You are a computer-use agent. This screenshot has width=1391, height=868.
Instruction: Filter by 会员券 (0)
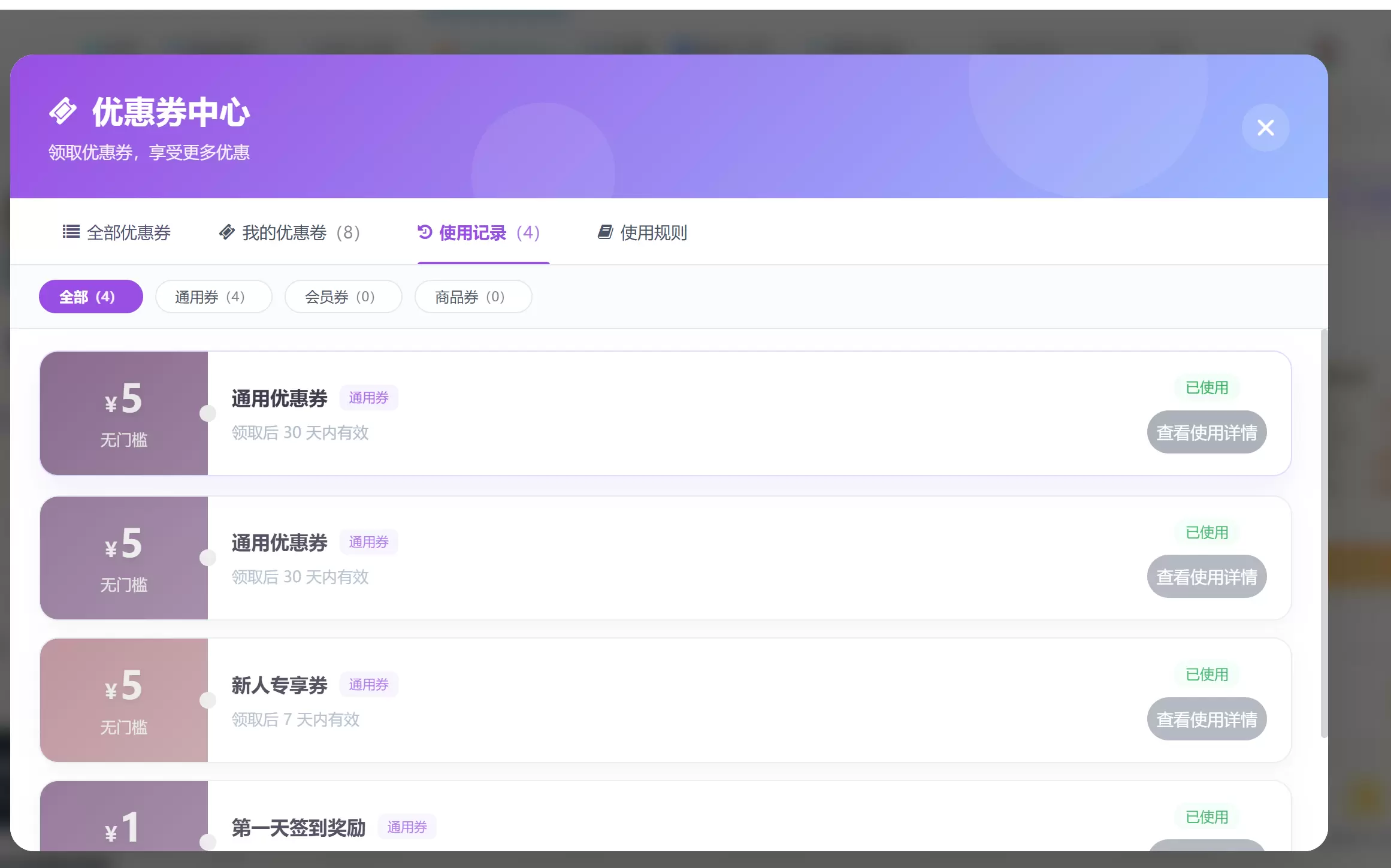tap(343, 297)
